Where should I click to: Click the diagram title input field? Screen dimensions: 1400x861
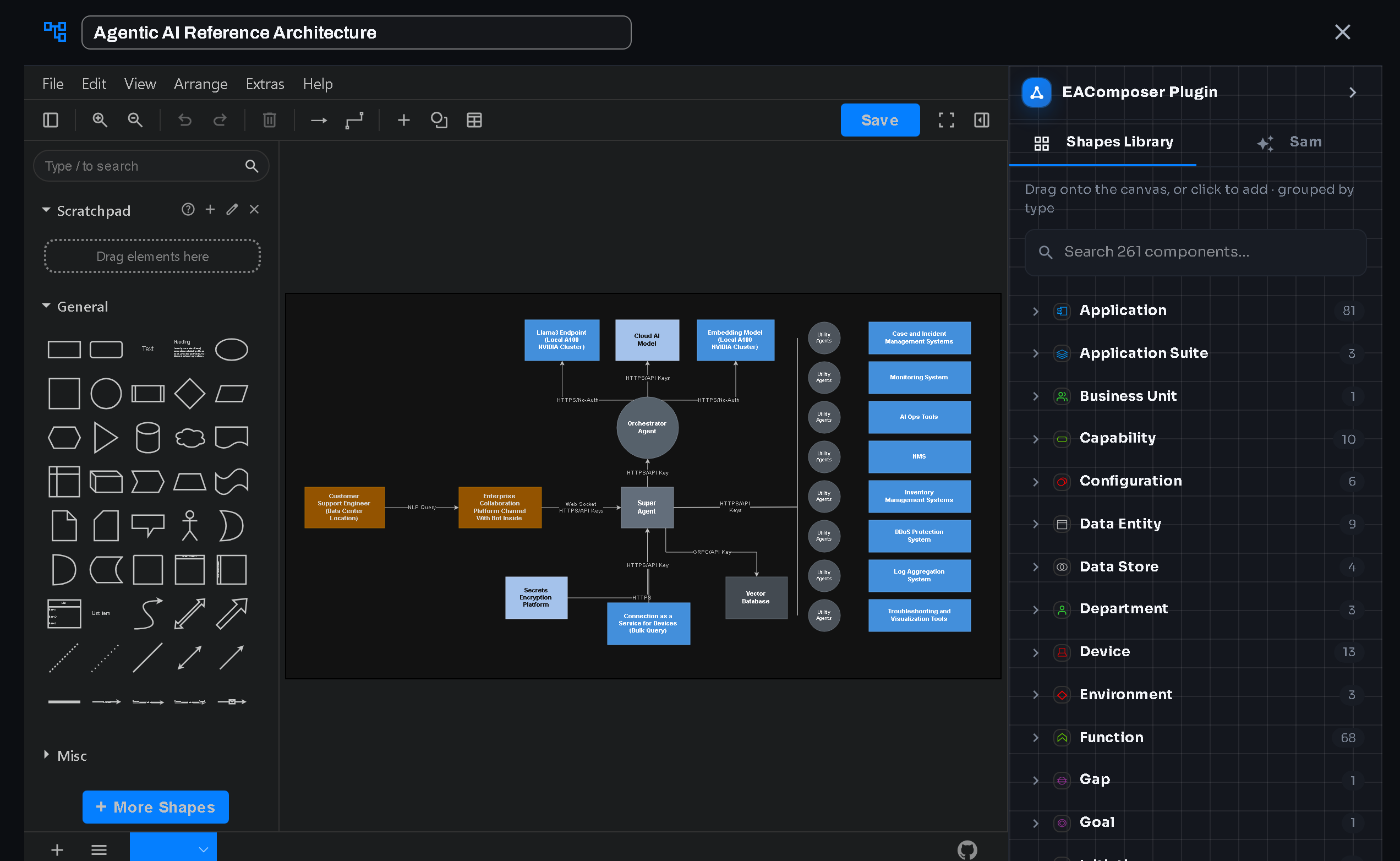coord(356,32)
